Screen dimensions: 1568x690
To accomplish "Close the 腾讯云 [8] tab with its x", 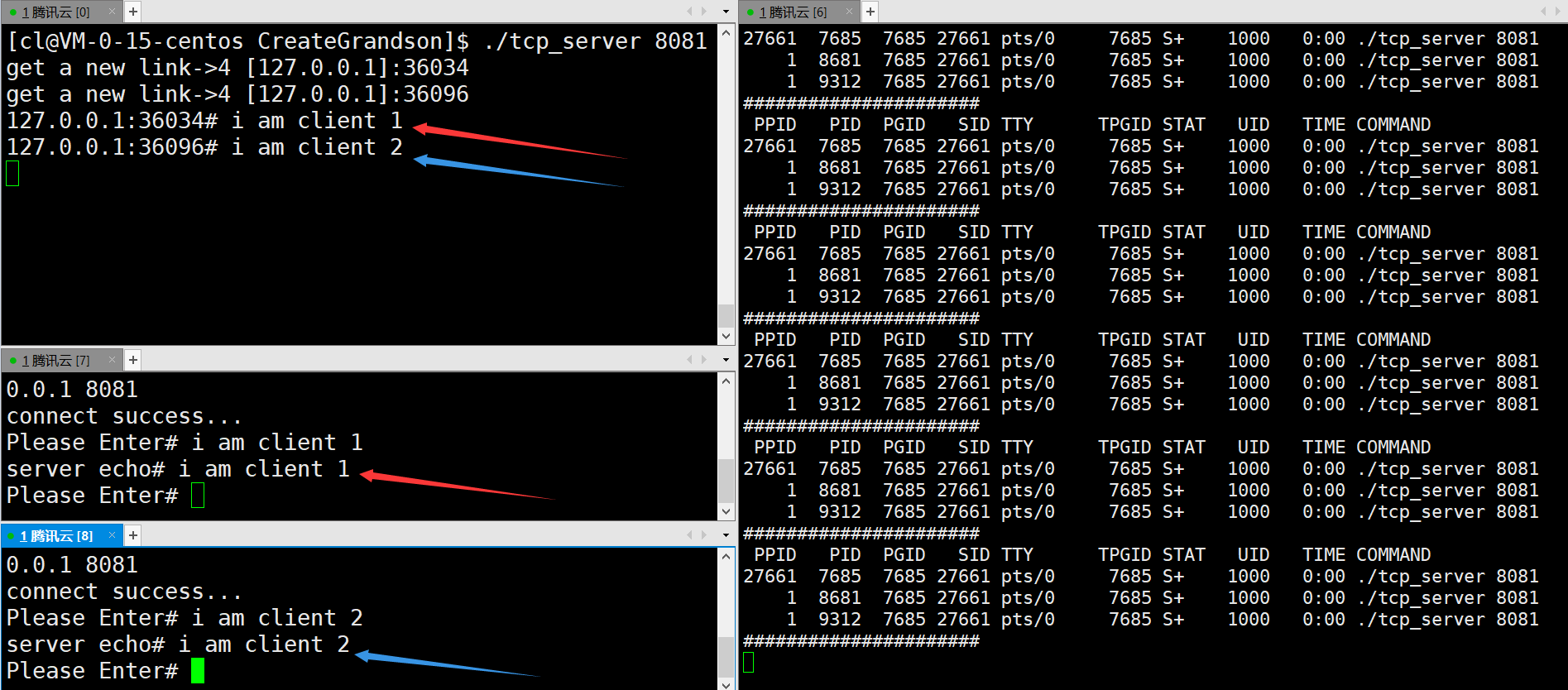I will click(x=112, y=535).
